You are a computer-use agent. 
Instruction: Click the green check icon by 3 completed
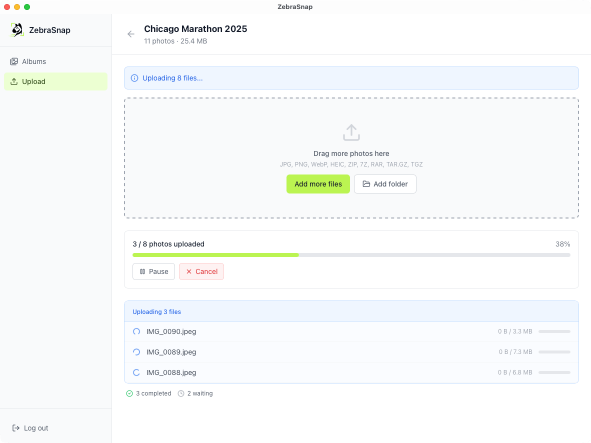tap(129, 394)
